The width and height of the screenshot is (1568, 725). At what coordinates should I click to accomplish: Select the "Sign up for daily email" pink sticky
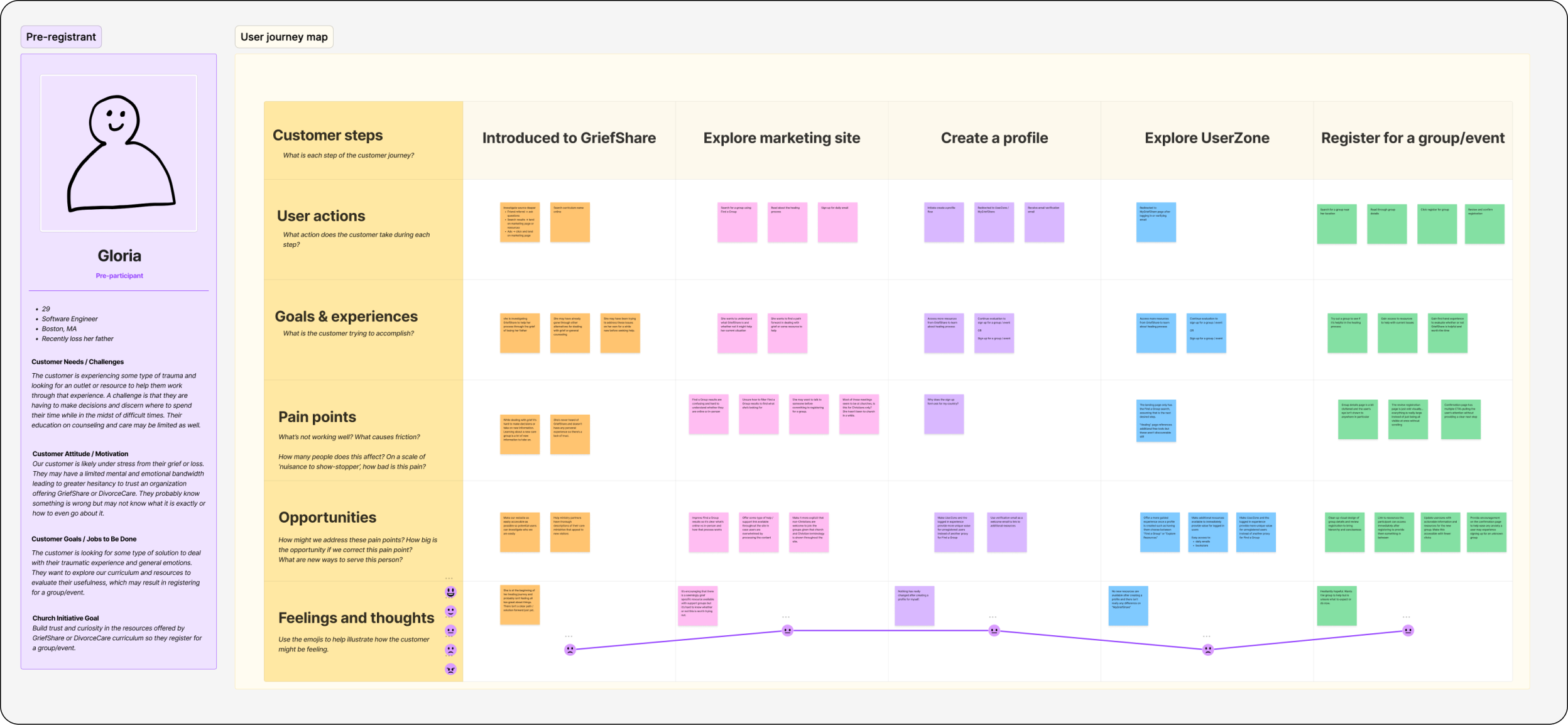click(837, 222)
